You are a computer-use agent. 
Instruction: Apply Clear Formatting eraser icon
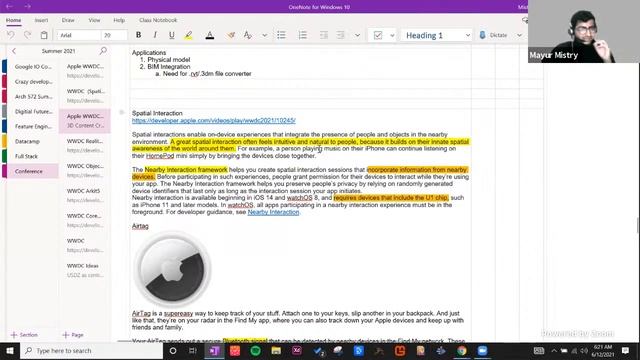coord(231,35)
